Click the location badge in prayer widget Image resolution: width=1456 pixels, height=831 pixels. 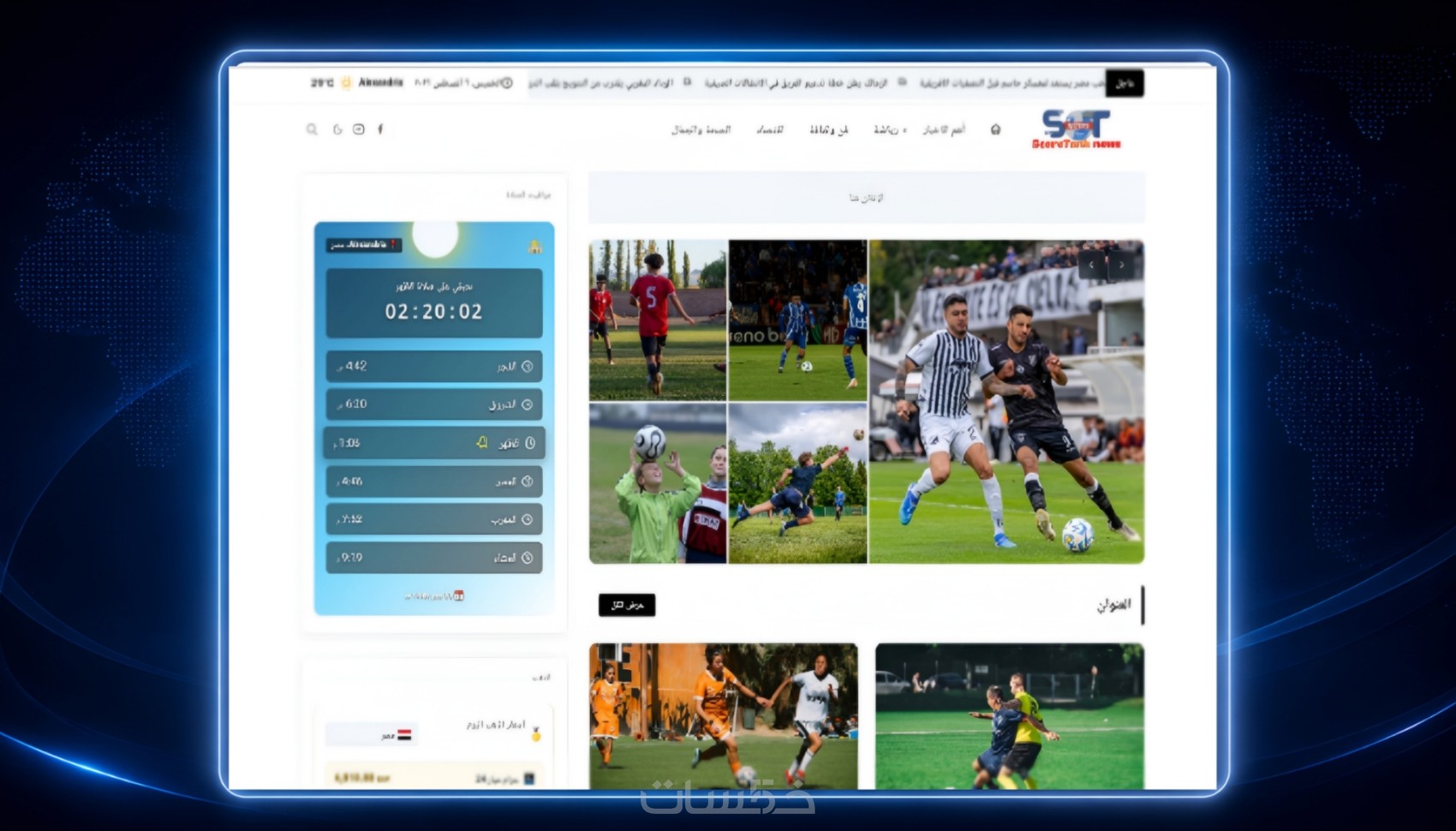click(x=363, y=245)
